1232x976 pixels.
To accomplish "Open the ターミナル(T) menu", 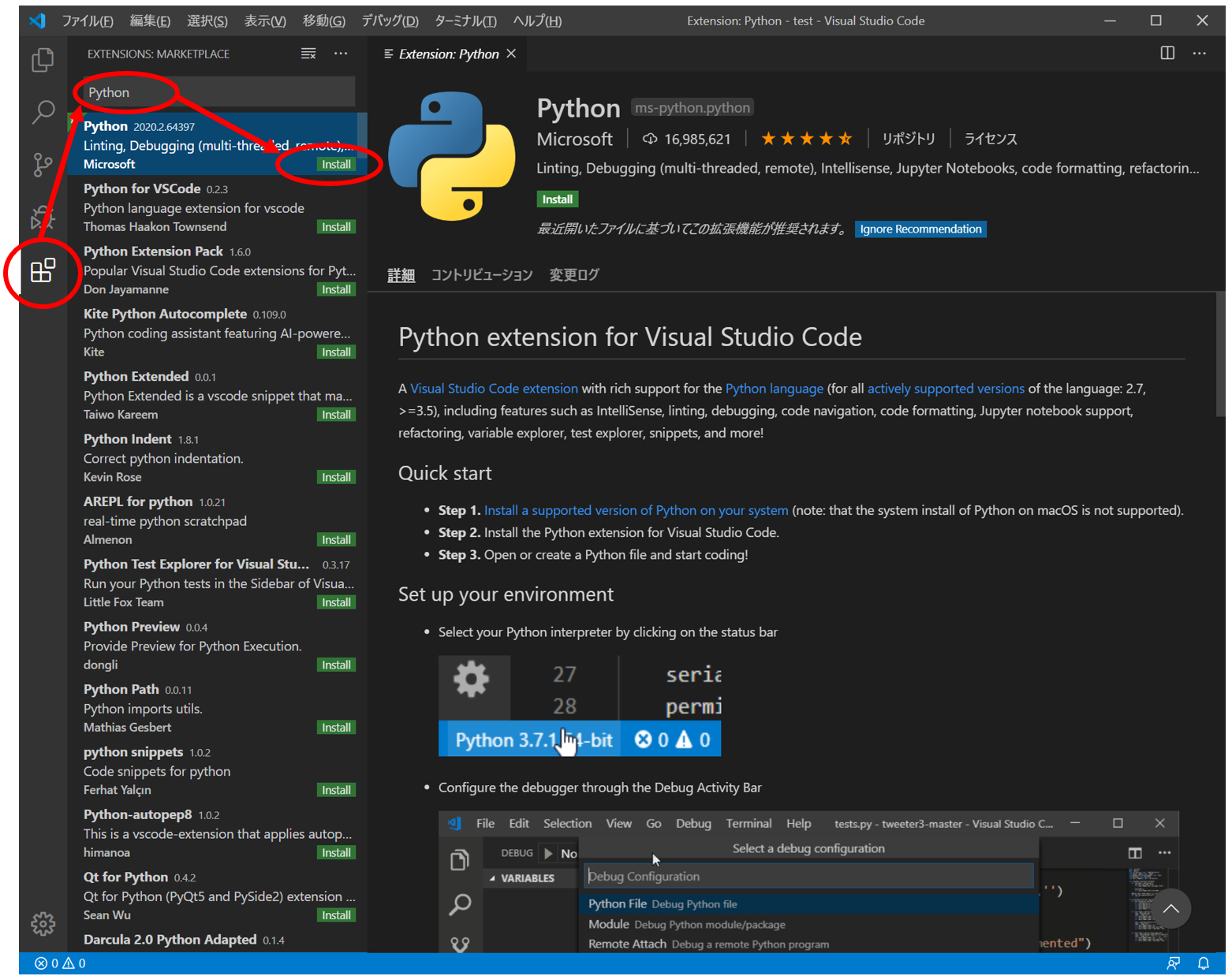I will click(465, 20).
